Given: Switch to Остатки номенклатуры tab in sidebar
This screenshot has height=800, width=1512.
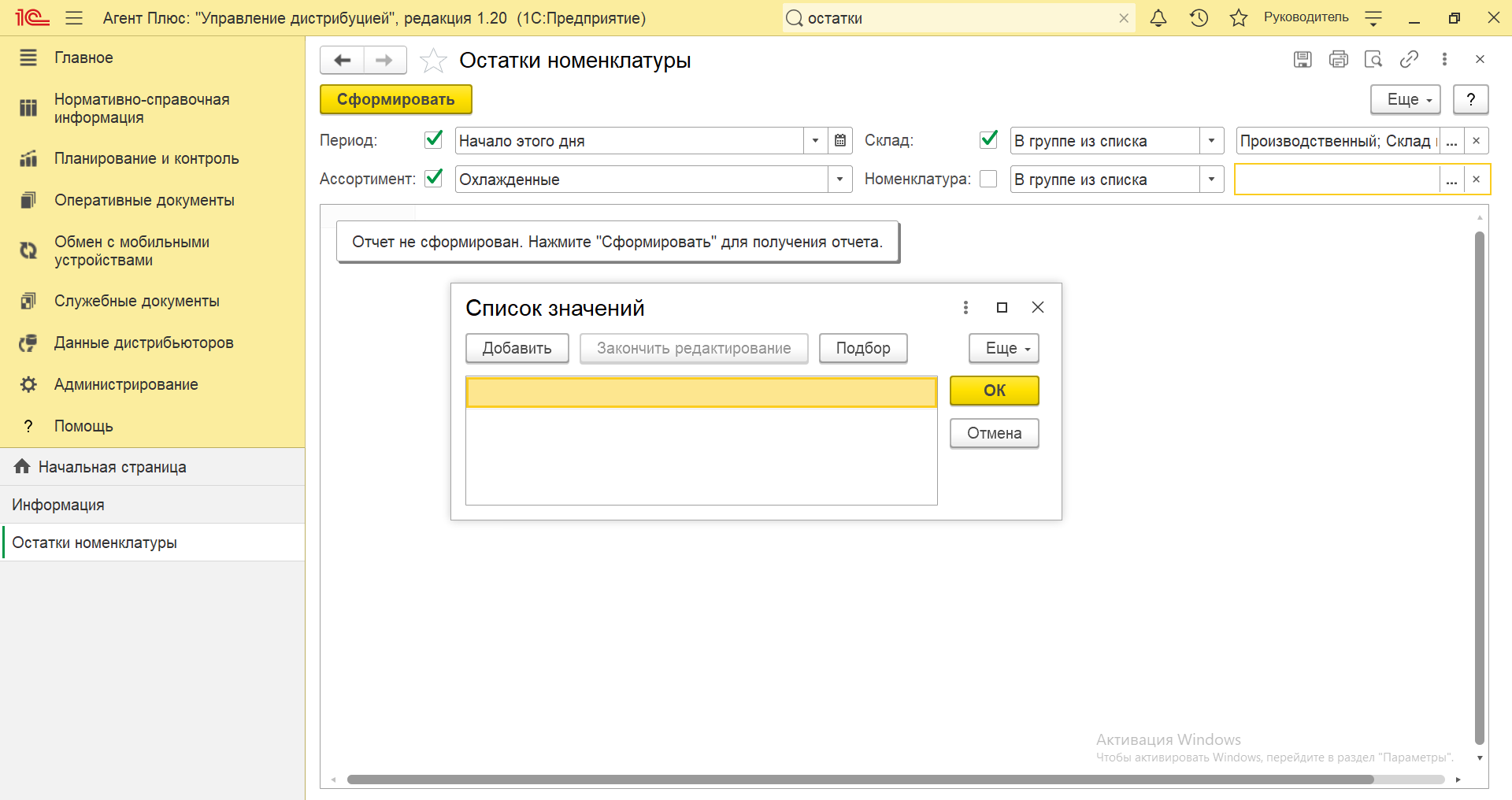Looking at the screenshot, I should pyautogui.click(x=152, y=543).
